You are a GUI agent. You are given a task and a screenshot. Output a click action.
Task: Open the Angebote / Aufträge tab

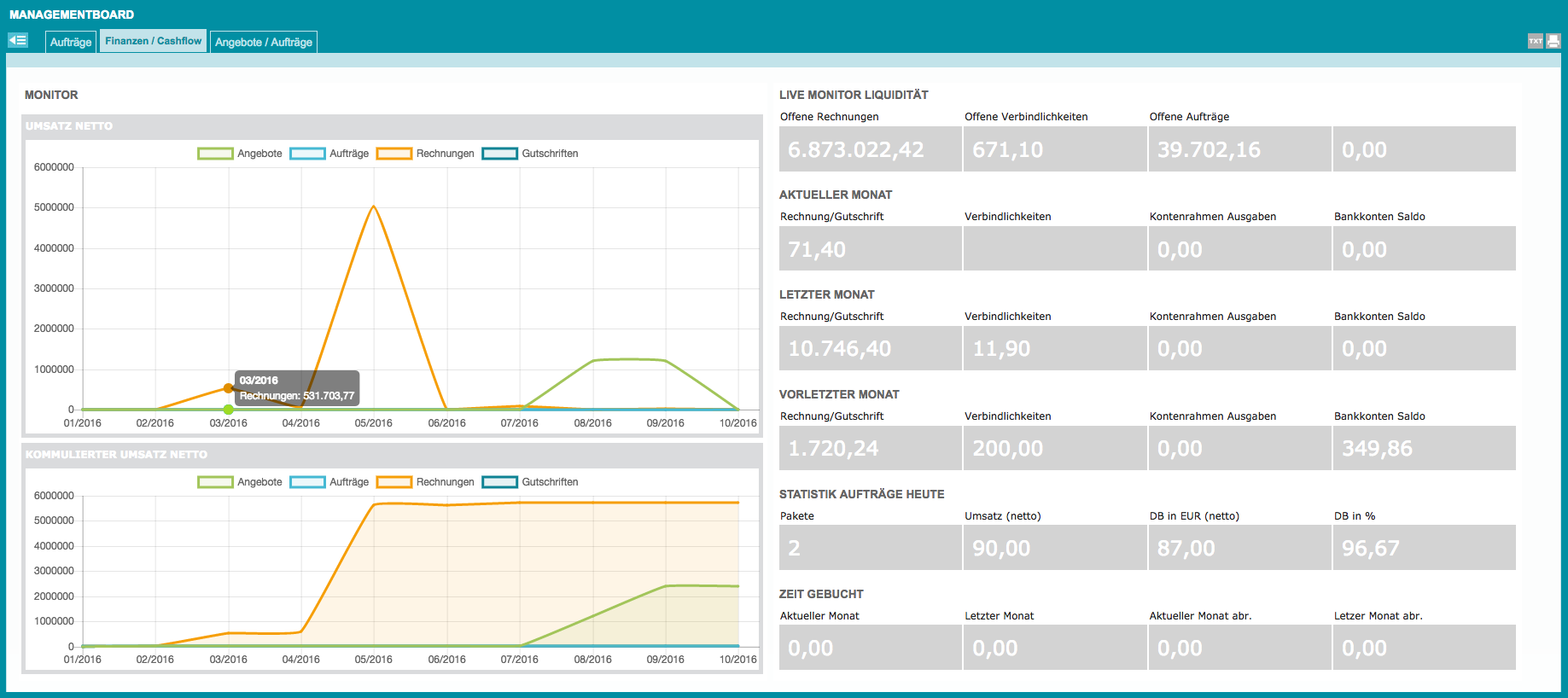[264, 42]
